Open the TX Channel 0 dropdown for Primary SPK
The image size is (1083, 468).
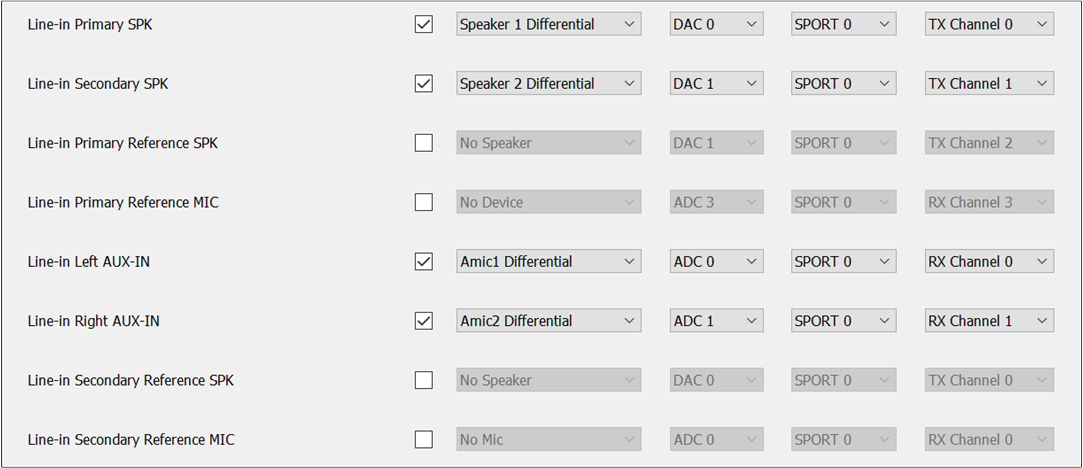click(x=989, y=24)
